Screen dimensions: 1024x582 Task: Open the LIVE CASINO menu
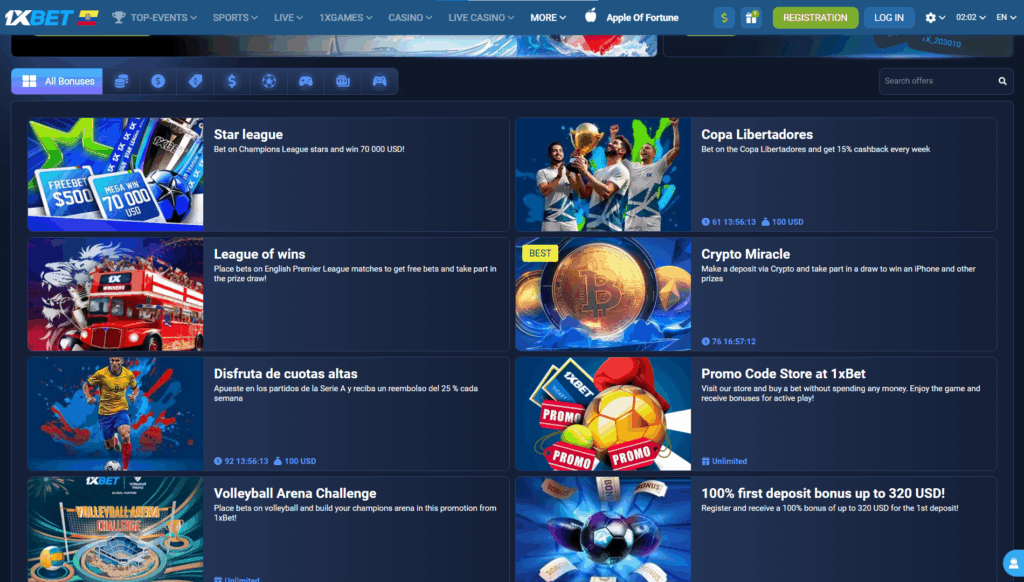click(x=480, y=17)
